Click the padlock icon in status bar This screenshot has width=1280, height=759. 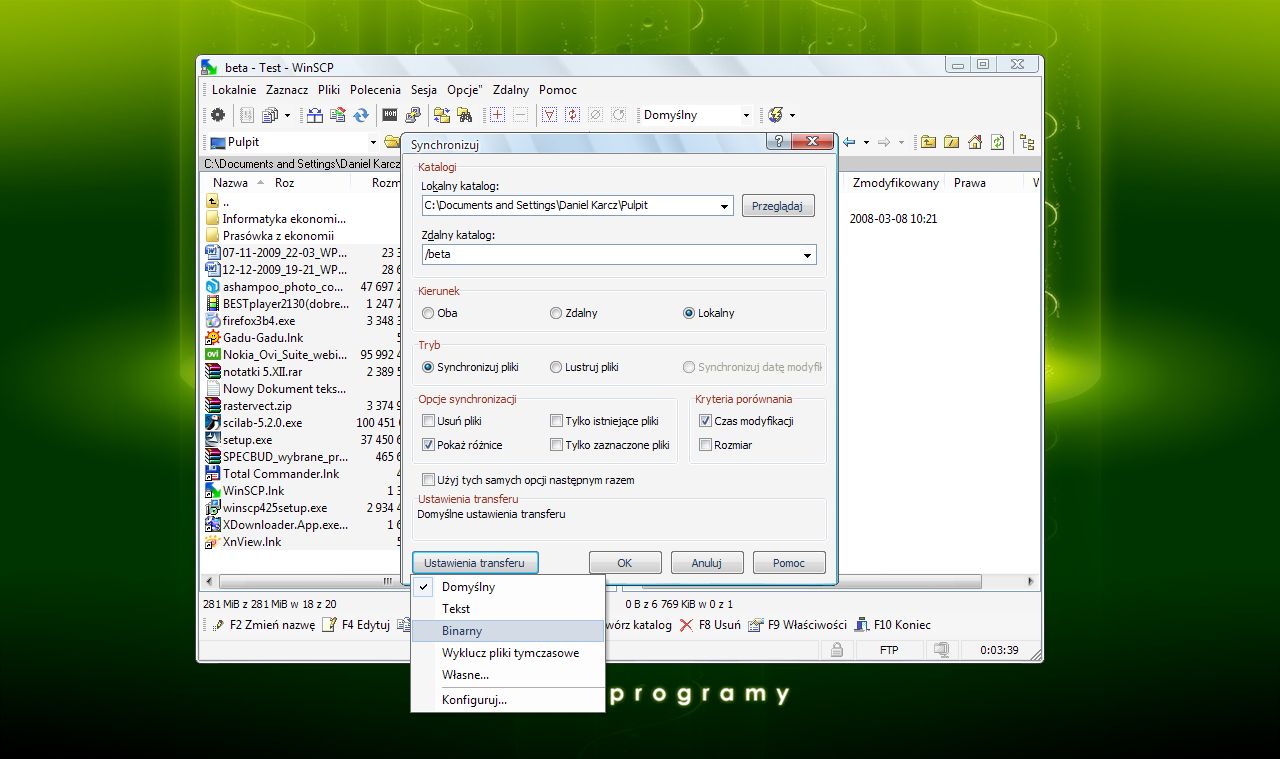tap(836, 650)
